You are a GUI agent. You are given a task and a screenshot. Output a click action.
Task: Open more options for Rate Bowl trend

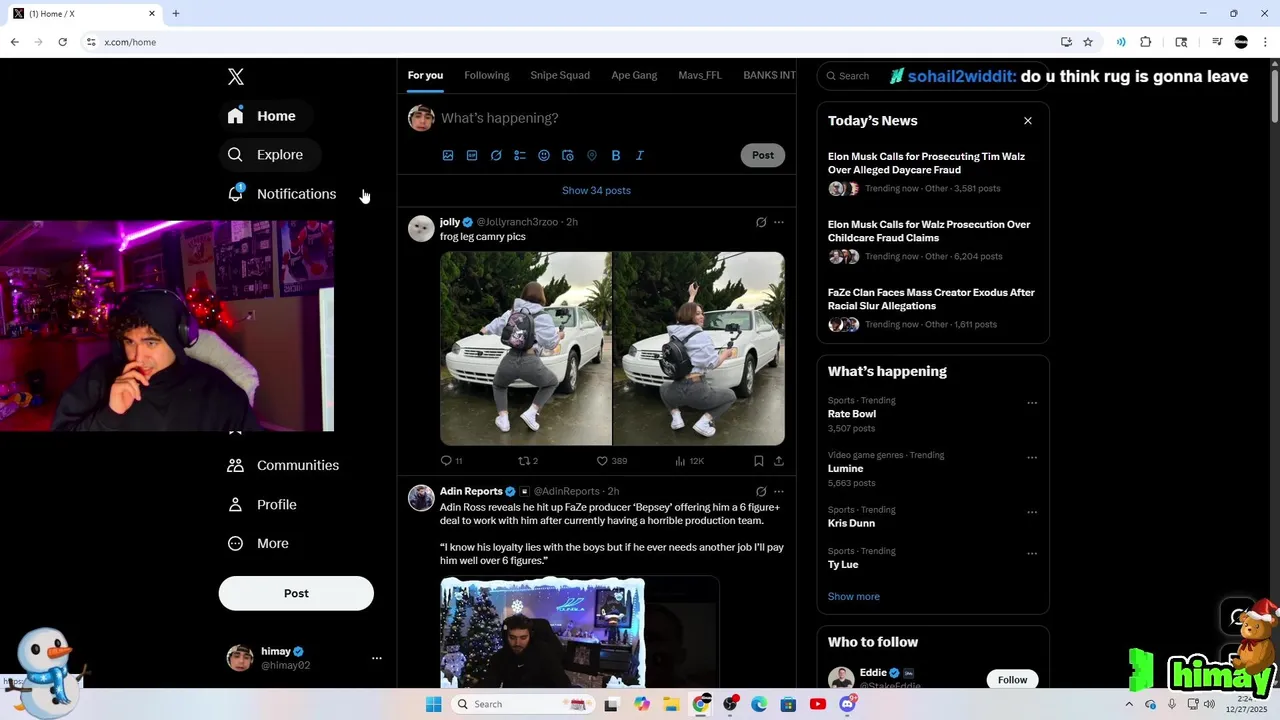coord(1032,404)
